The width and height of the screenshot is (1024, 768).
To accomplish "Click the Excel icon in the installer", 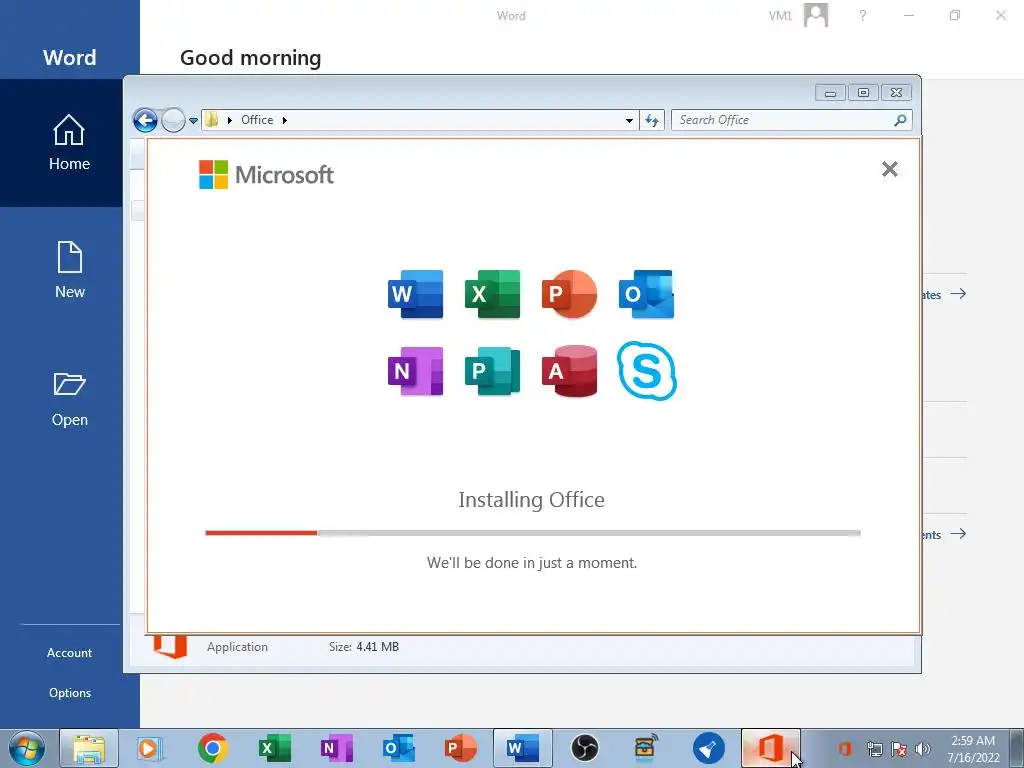I will (492, 294).
